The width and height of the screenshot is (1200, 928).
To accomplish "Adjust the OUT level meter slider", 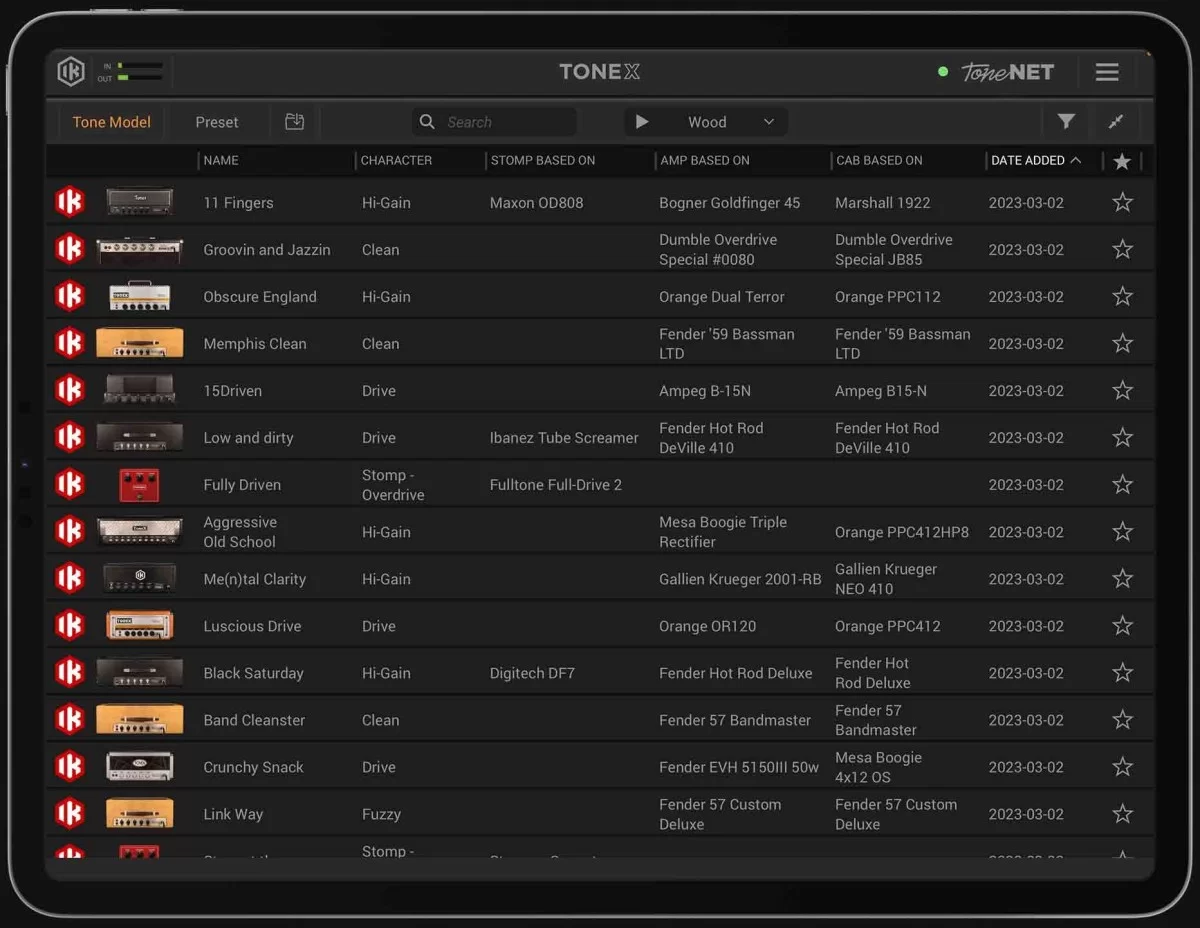I will [x=140, y=77].
